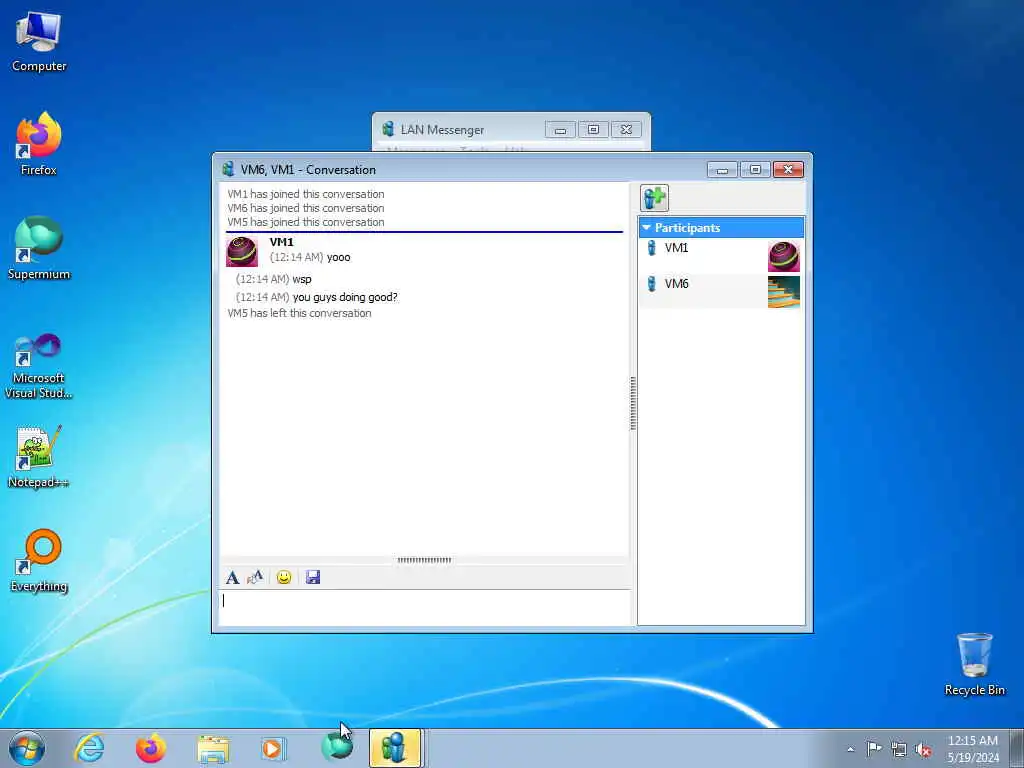Open Action Center flag icon in tray
Screen dimensions: 1024x768
pyautogui.click(x=874, y=749)
